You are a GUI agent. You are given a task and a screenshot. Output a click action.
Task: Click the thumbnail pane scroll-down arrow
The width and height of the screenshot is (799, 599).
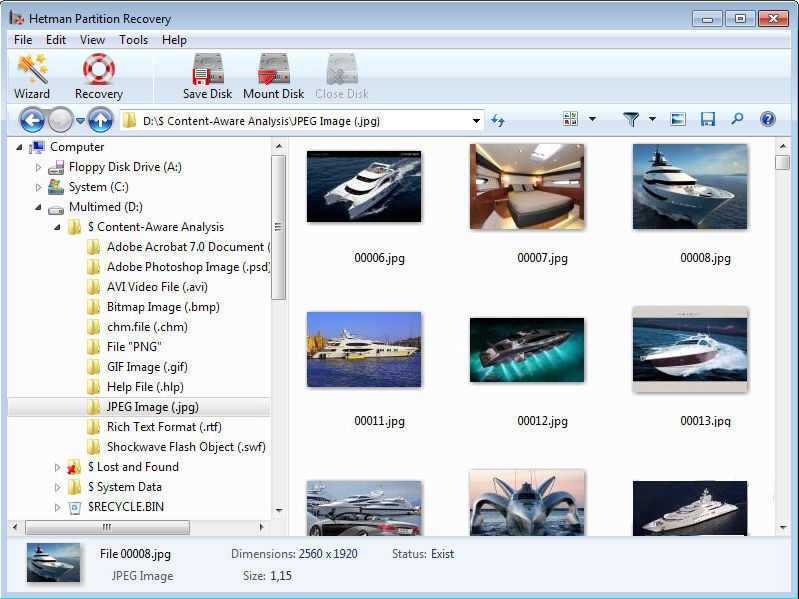[x=783, y=528]
